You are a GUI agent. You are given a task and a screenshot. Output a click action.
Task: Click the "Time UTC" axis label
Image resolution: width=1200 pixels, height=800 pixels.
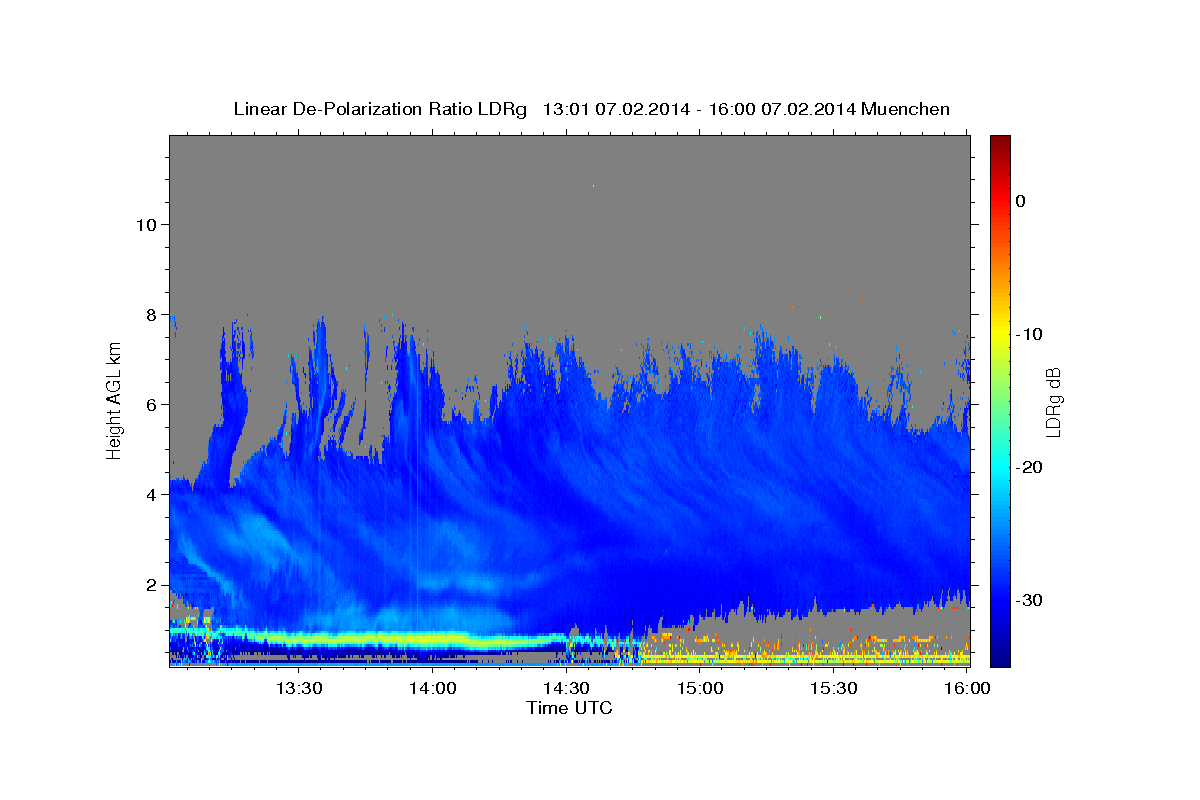click(x=569, y=708)
